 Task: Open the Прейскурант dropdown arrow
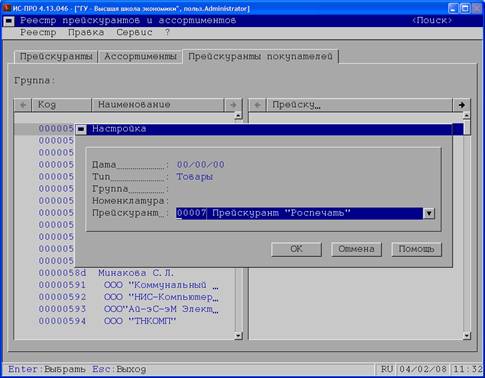tap(429, 213)
